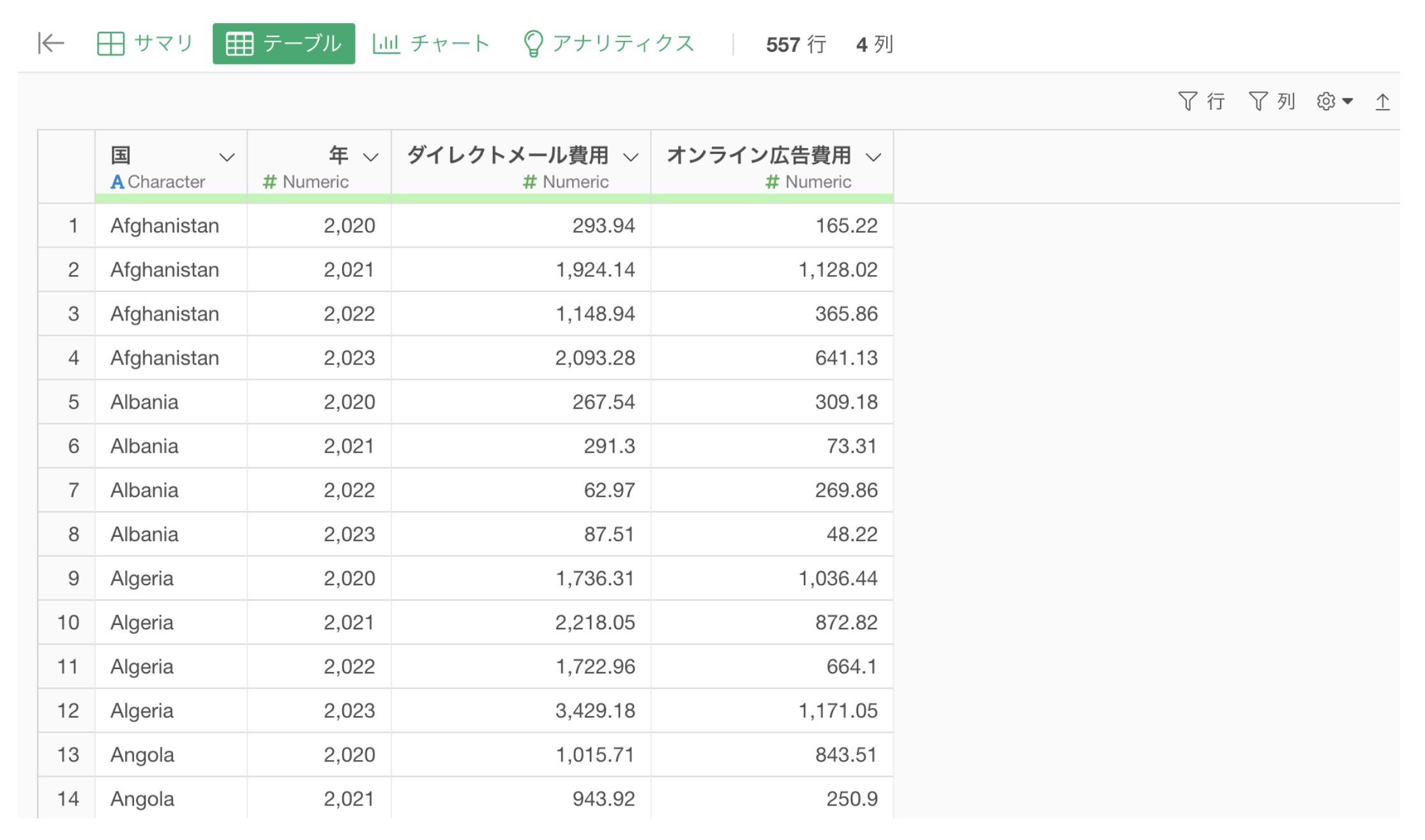Open the アナリティクス analytics tab
This screenshot has height=840, width=1425.
pyautogui.click(x=608, y=43)
